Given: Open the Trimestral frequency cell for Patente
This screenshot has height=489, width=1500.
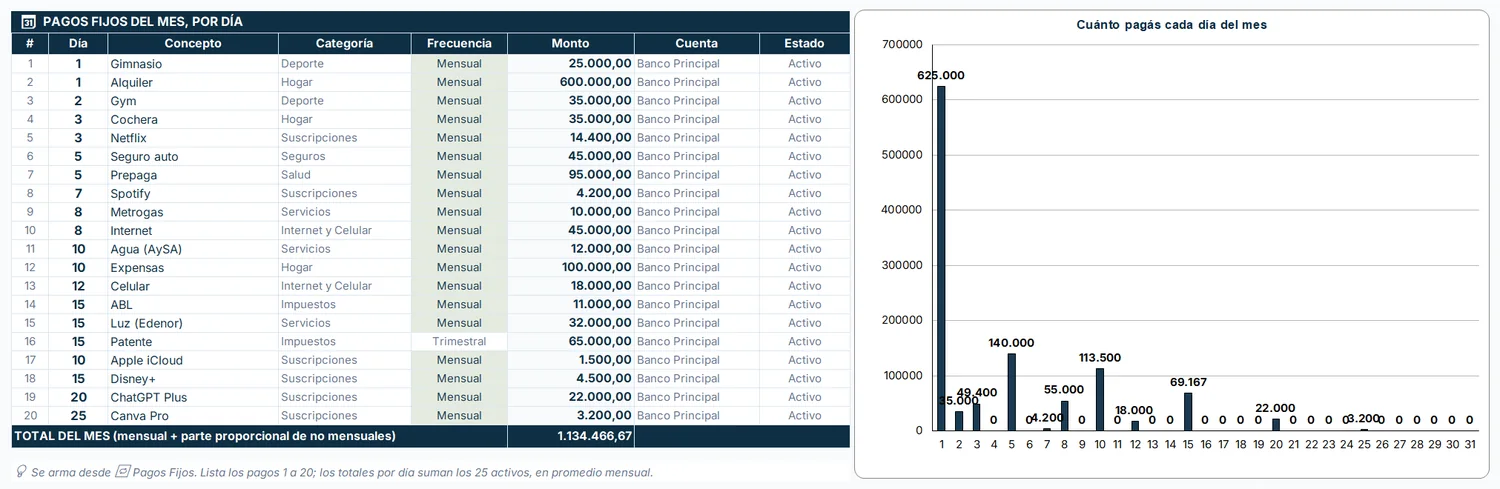Looking at the screenshot, I should pyautogui.click(x=459, y=342).
